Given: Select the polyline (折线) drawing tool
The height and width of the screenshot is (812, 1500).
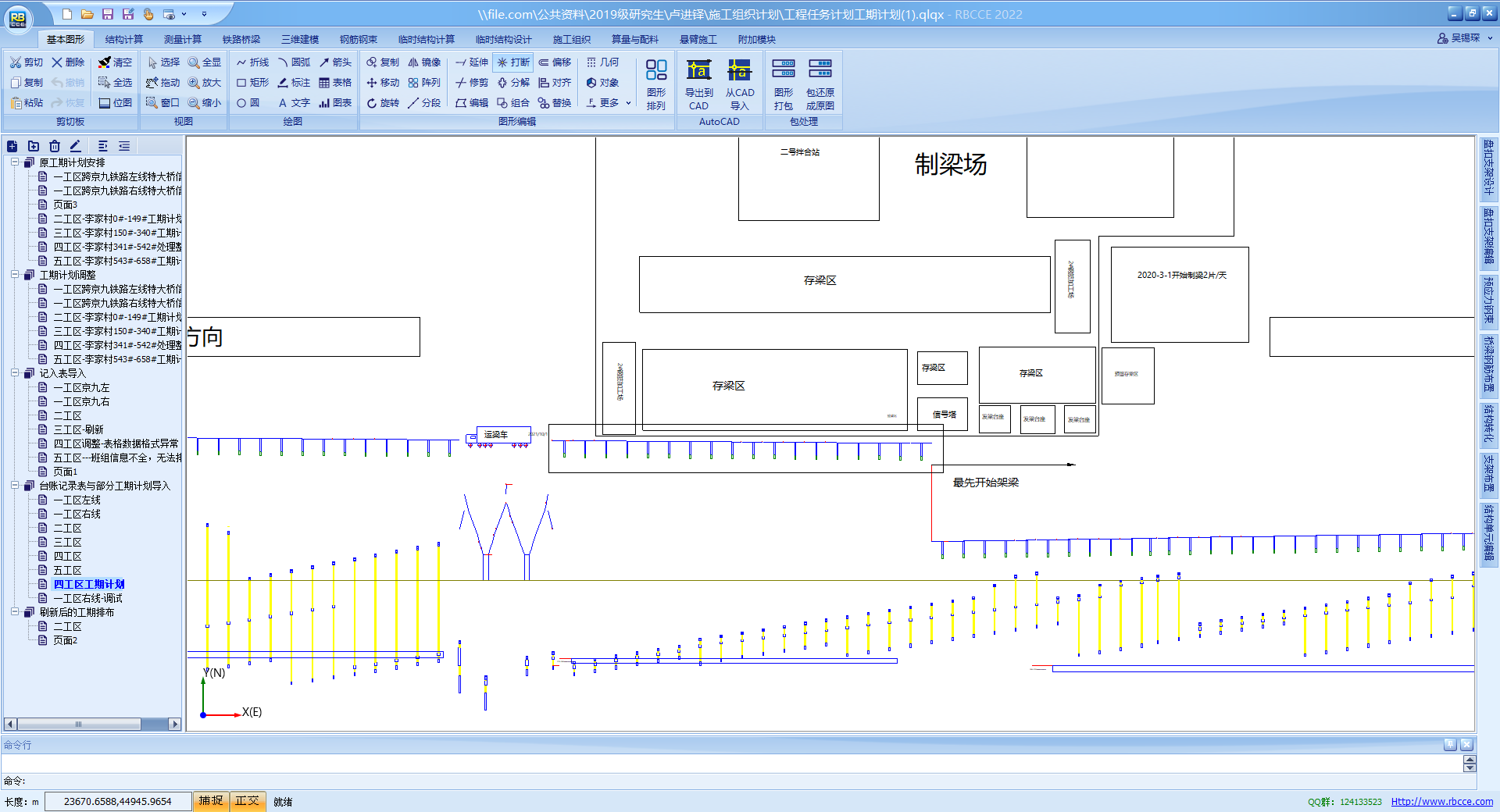Looking at the screenshot, I should (x=252, y=62).
